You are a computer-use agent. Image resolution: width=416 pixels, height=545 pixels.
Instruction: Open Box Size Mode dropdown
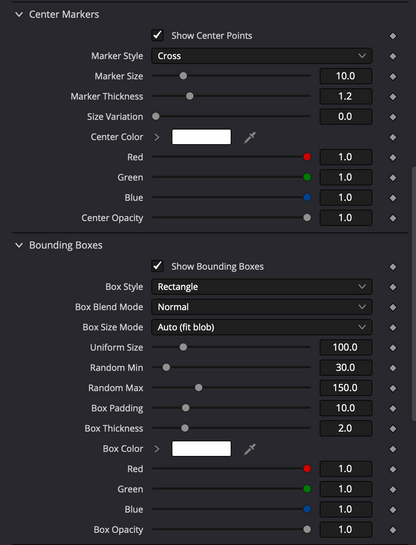click(x=262, y=327)
